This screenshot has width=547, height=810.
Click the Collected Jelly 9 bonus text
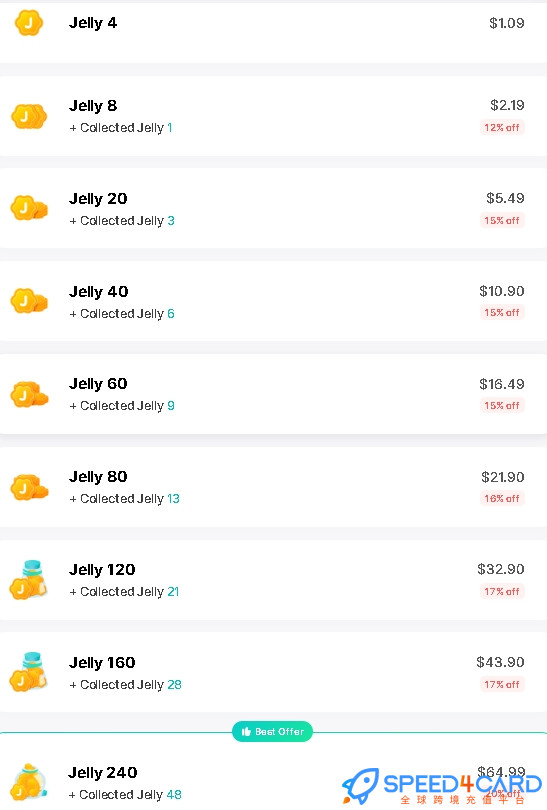[122, 406]
